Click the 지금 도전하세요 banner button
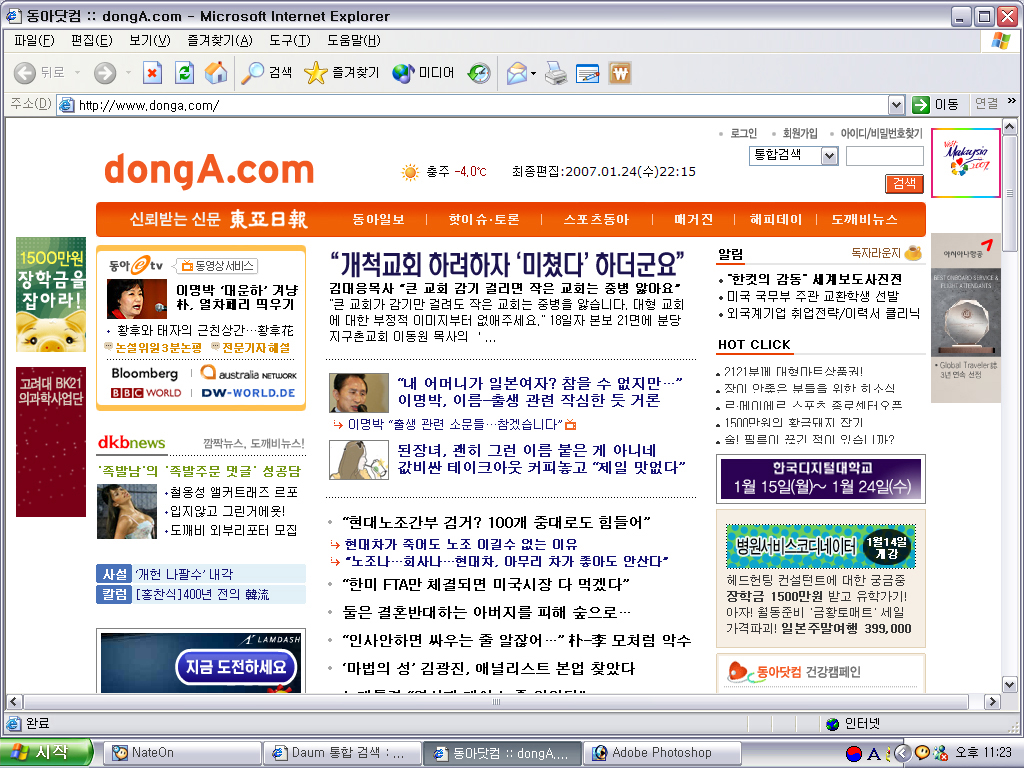Screen dimensions: 1024x768 (236, 667)
